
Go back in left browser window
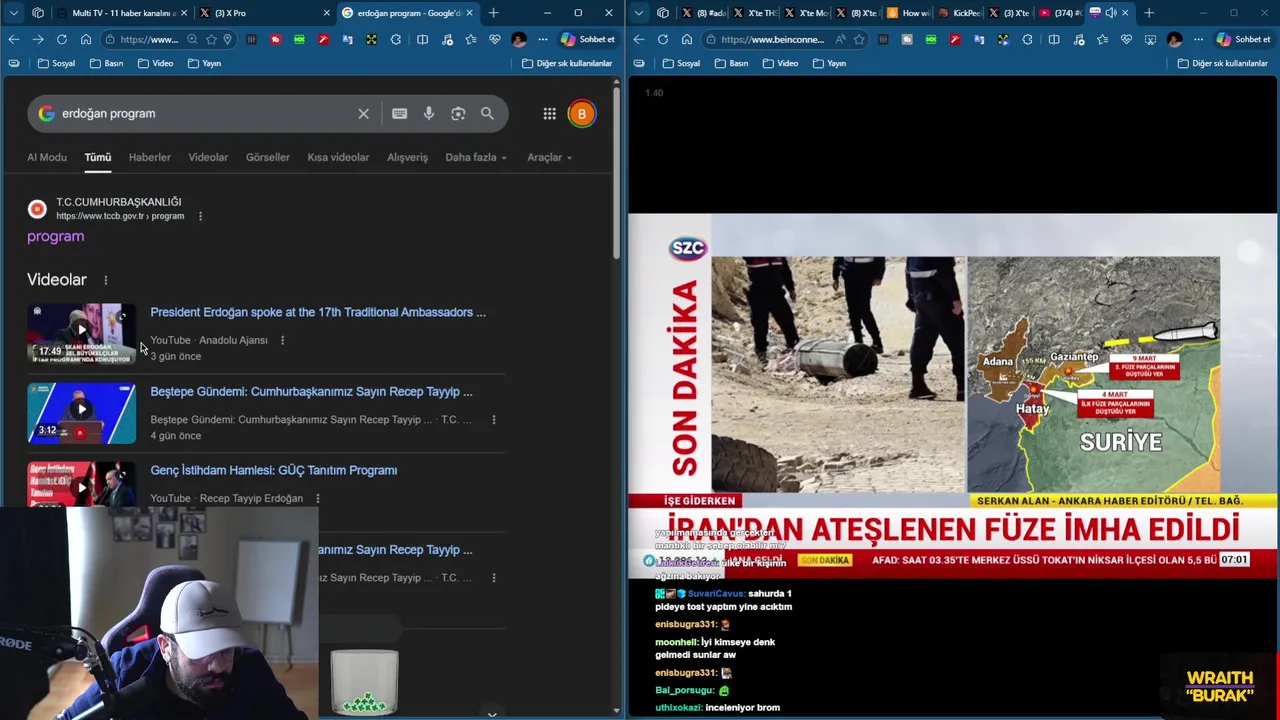point(14,39)
